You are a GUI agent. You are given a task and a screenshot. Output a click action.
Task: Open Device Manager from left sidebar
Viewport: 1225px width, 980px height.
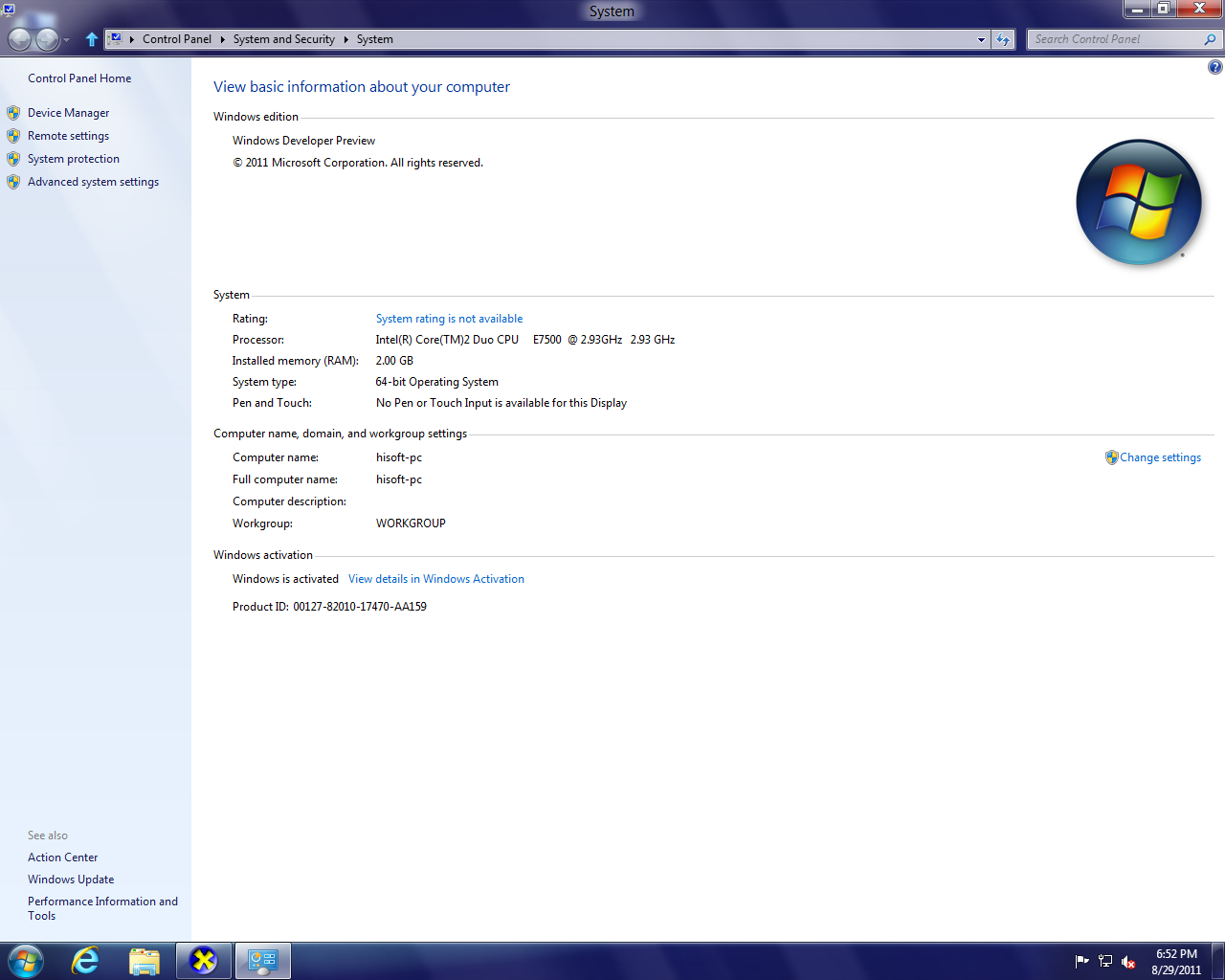coord(68,113)
